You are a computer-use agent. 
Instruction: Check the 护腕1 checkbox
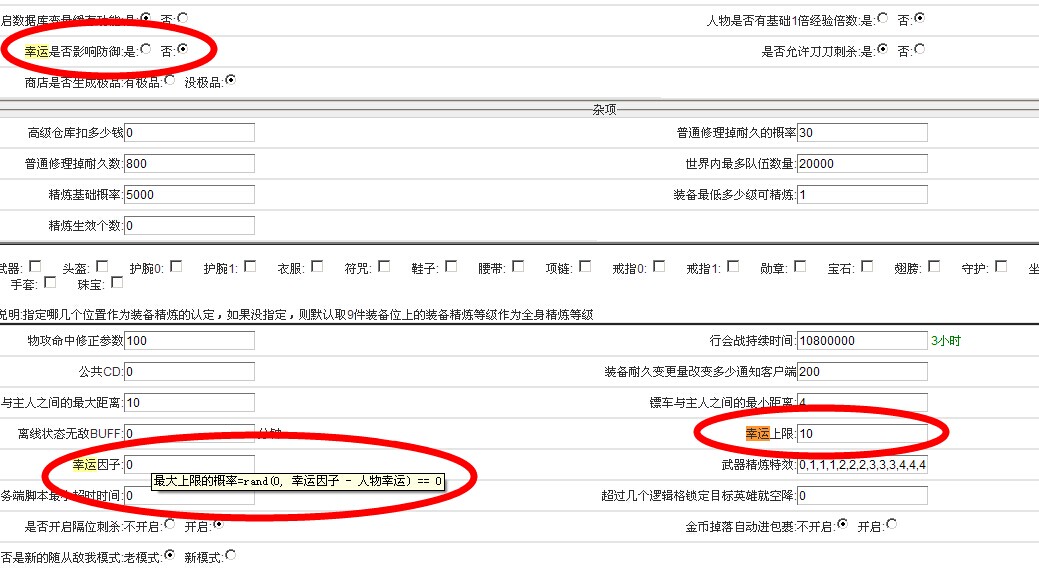[250, 266]
